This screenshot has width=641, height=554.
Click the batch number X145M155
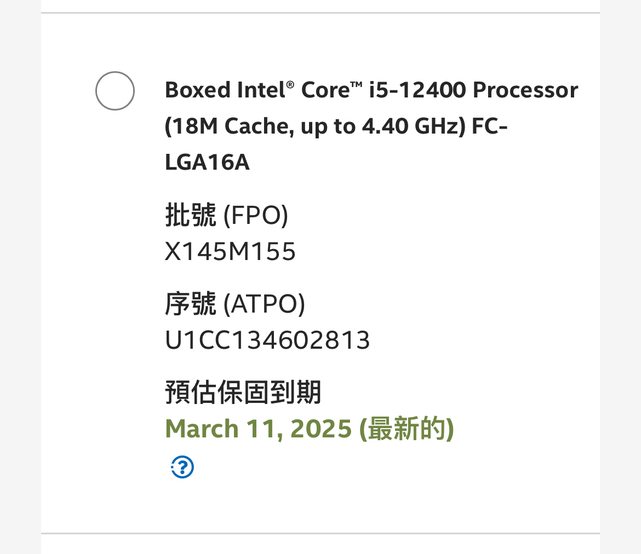[230, 251]
